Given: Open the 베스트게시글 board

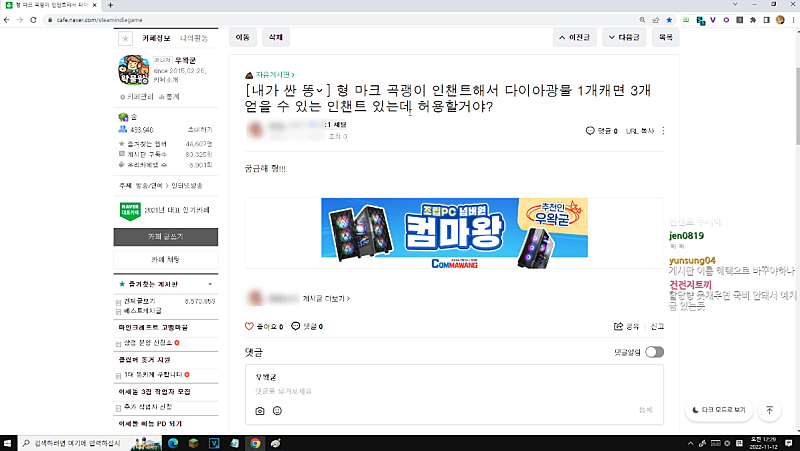Looking at the screenshot, I should pyautogui.click(x=143, y=310).
